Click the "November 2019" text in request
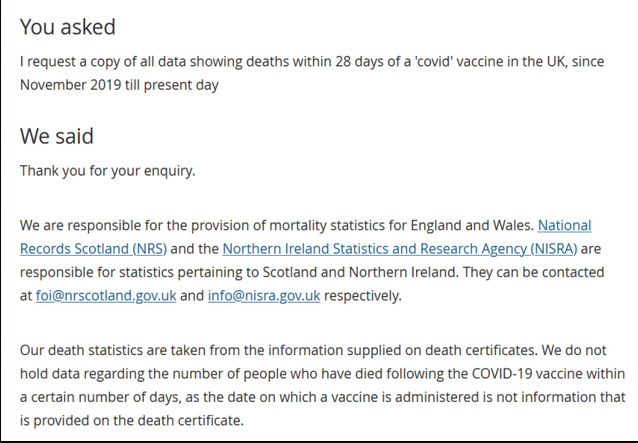 [70, 85]
